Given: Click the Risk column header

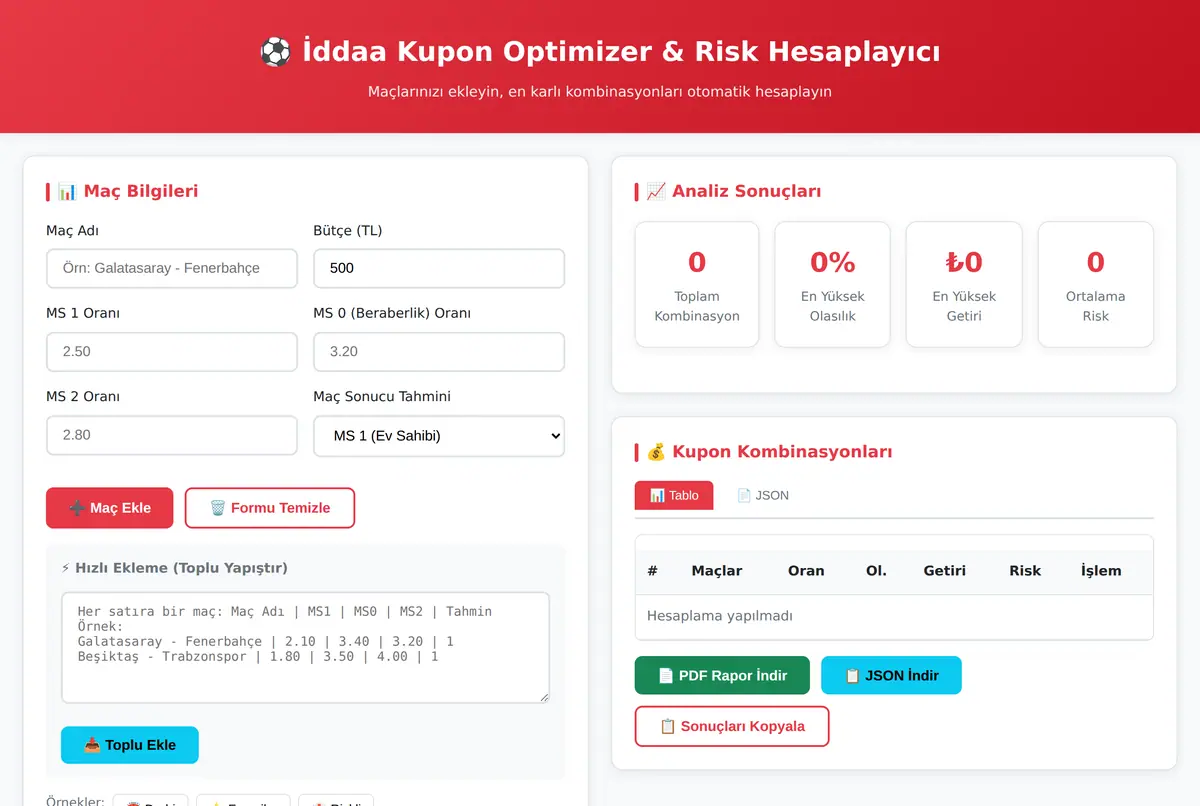Looking at the screenshot, I should click(x=1025, y=571).
